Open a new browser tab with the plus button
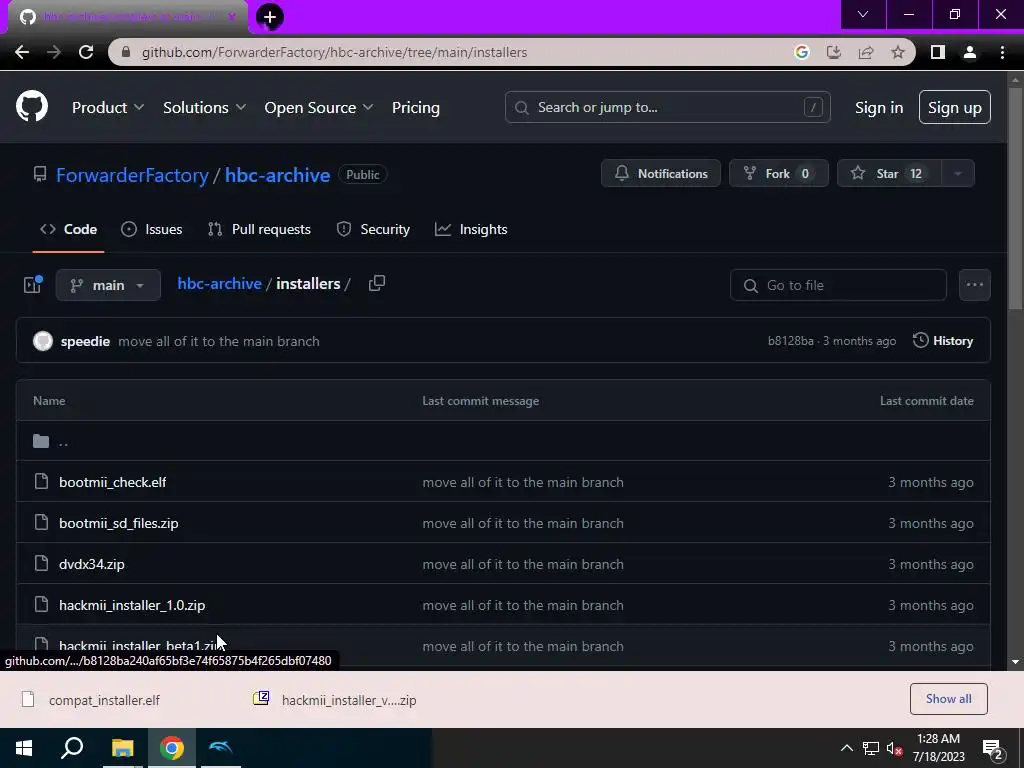This screenshot has height=768, width=1024. pos(269,16)
